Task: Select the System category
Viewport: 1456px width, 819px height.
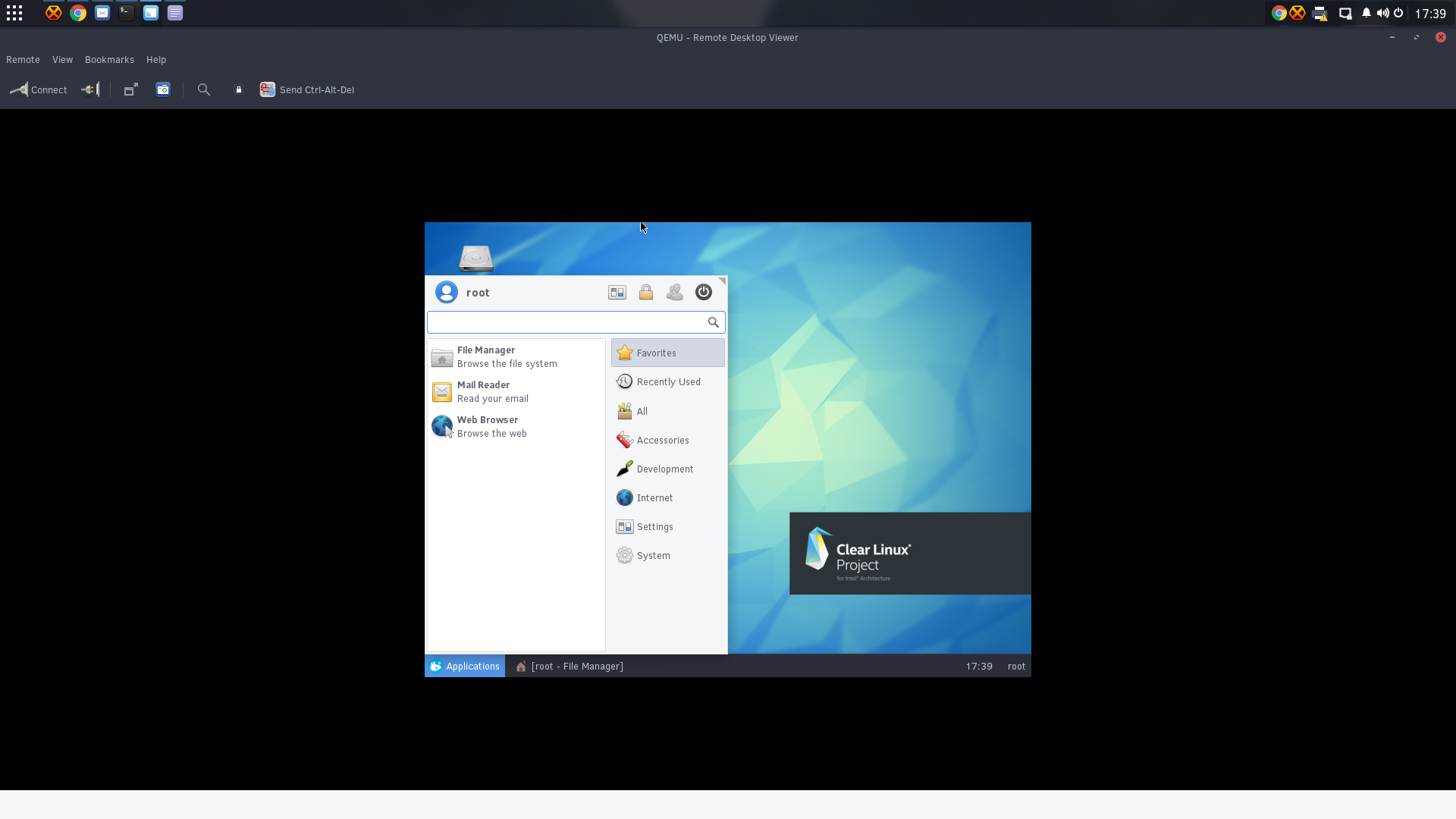Action: click(668, 555)
